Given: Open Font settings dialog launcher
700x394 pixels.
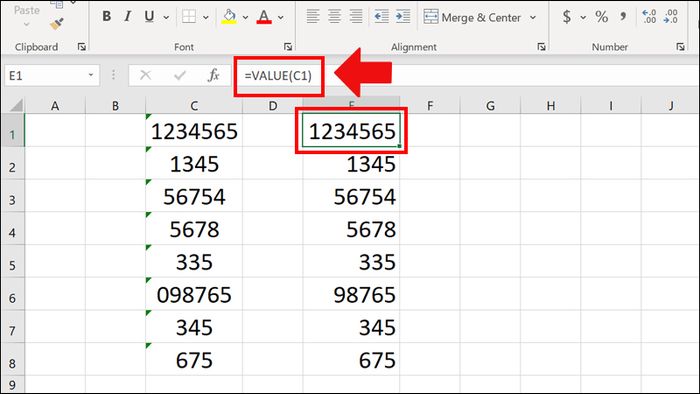Looking at the screenshot, I should coord(288,46).
